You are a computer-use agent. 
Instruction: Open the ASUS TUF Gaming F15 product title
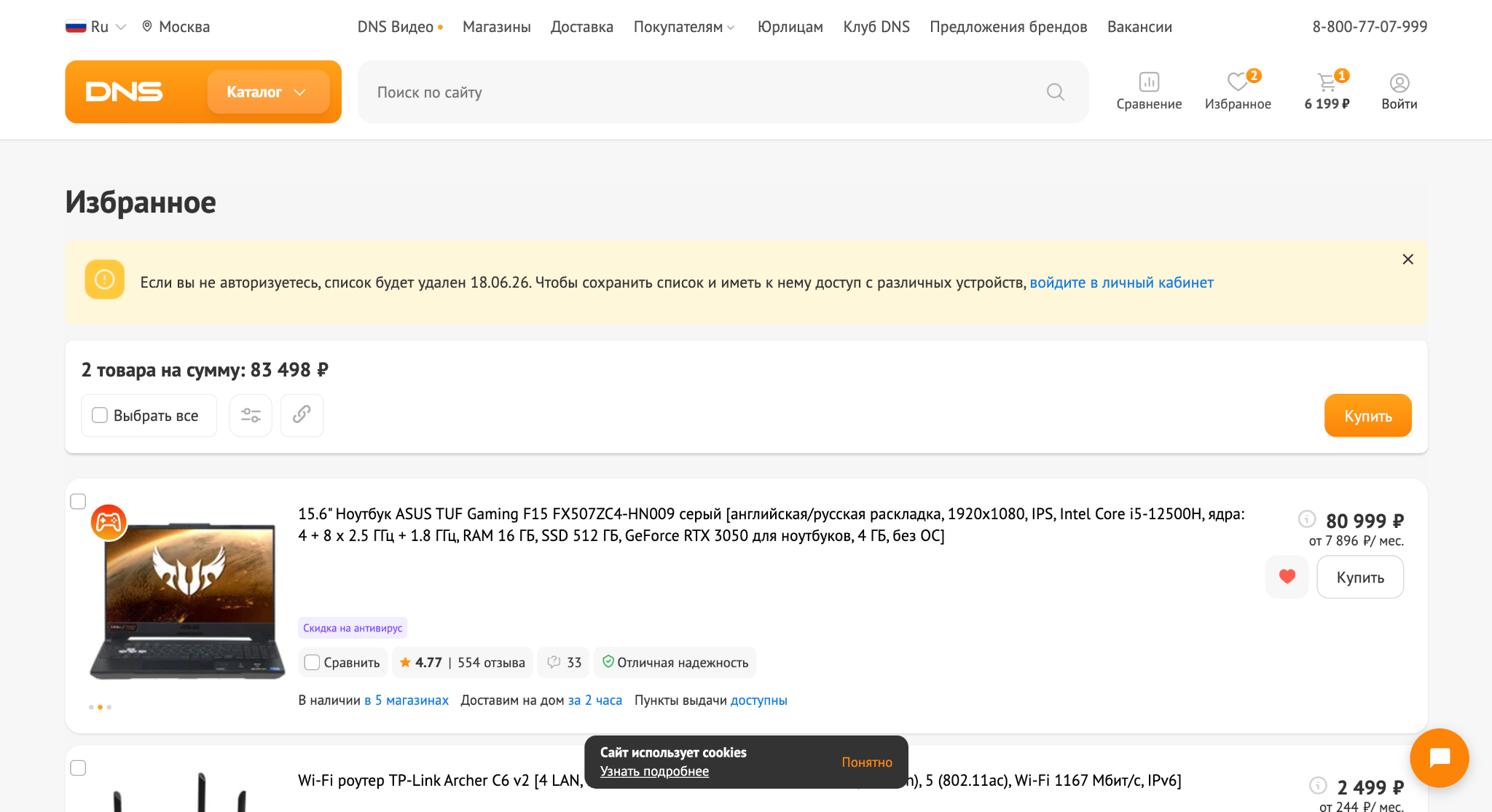[x=771, y=524]
